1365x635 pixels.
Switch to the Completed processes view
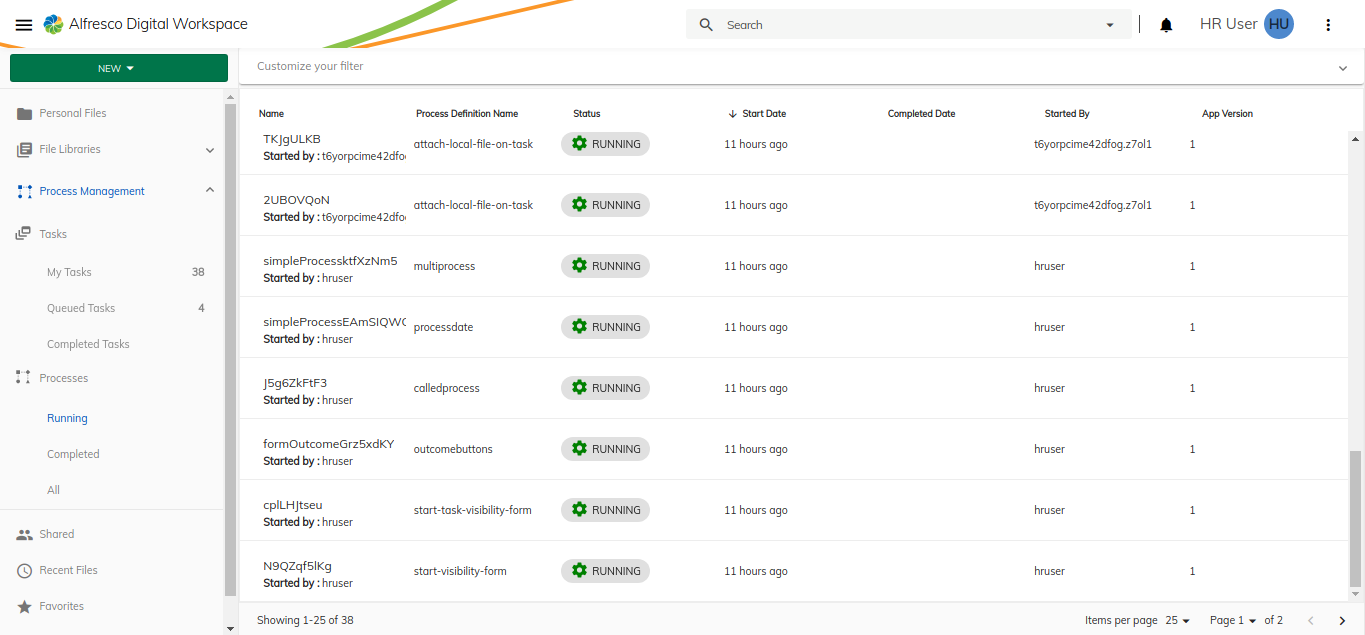72,453
